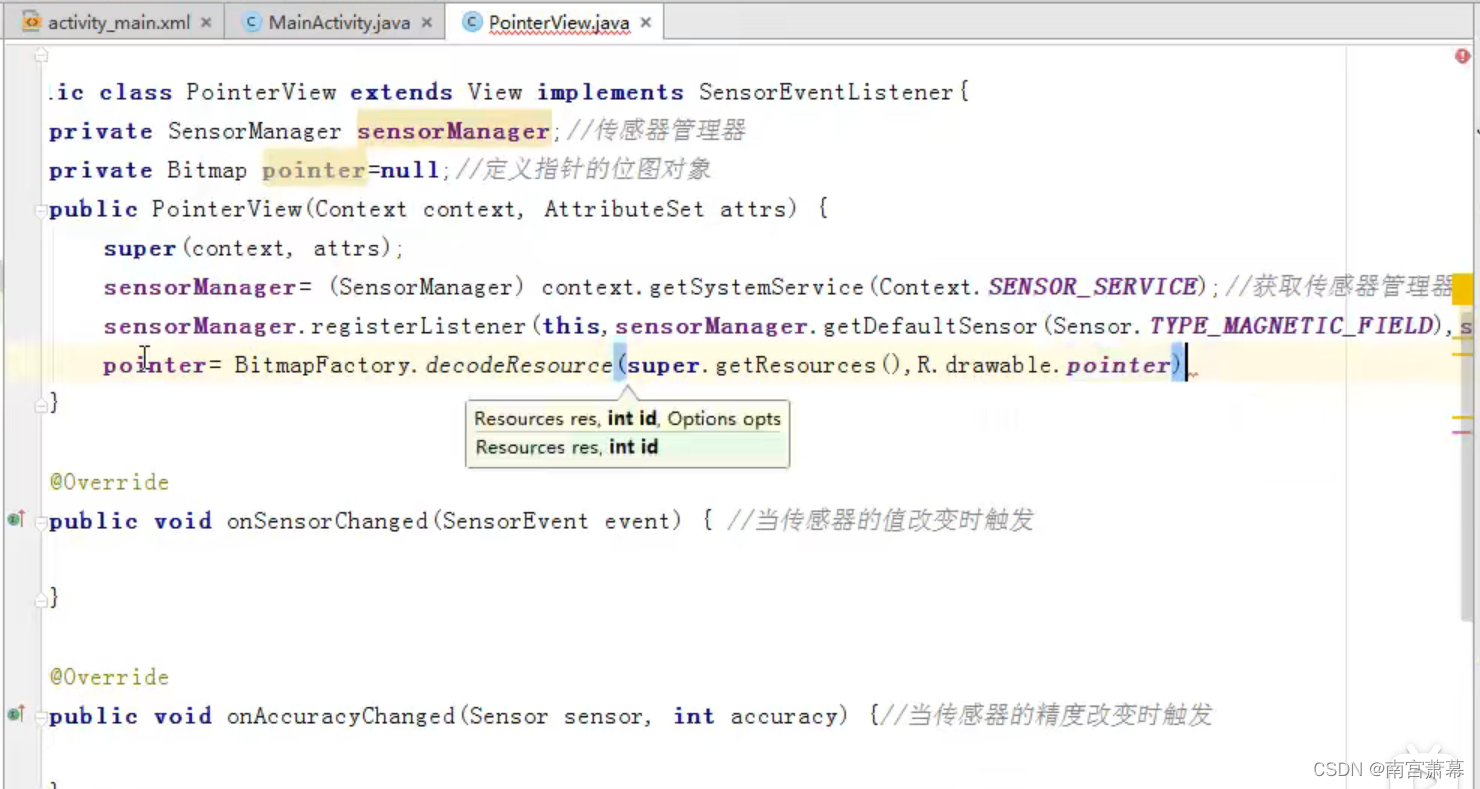Select the PointerView.java tab
The width and height of the screenshot is (1480, 789).
click(555, 22)
